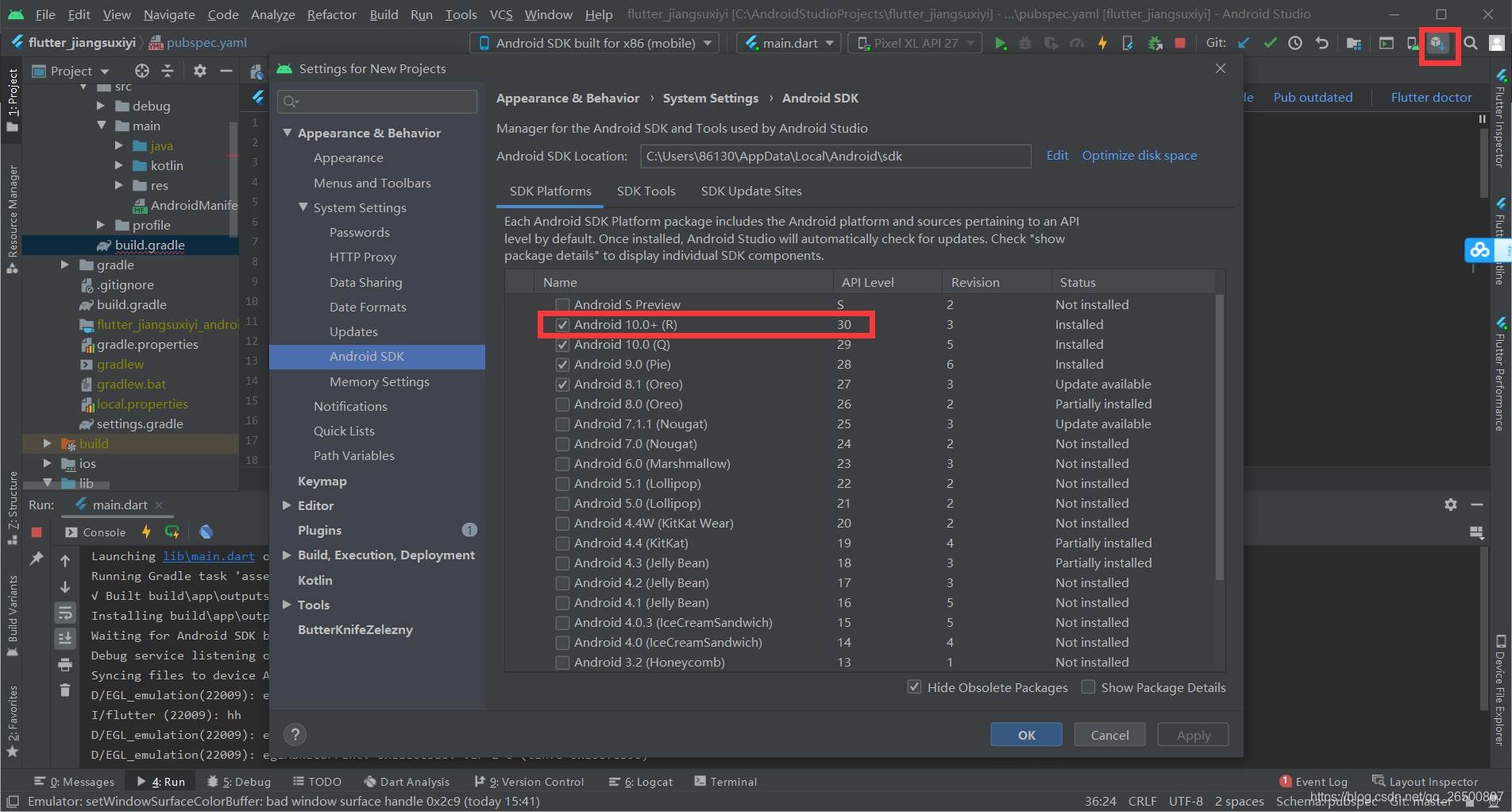Uncheck the Android 9.0 (Pie) checkbox
1512x812 pixels.
562,364
